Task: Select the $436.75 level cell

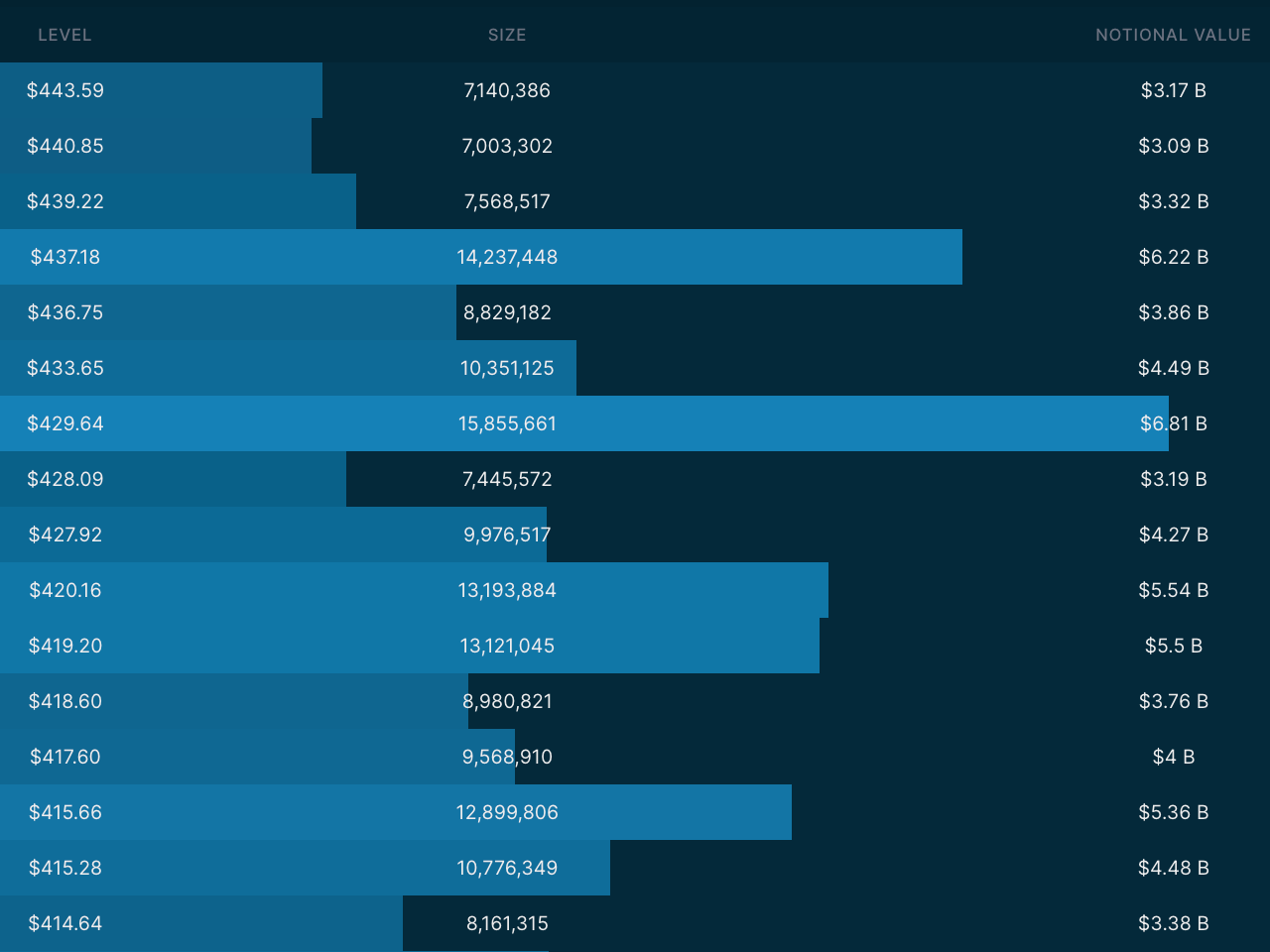Action: tap(65, 312)
